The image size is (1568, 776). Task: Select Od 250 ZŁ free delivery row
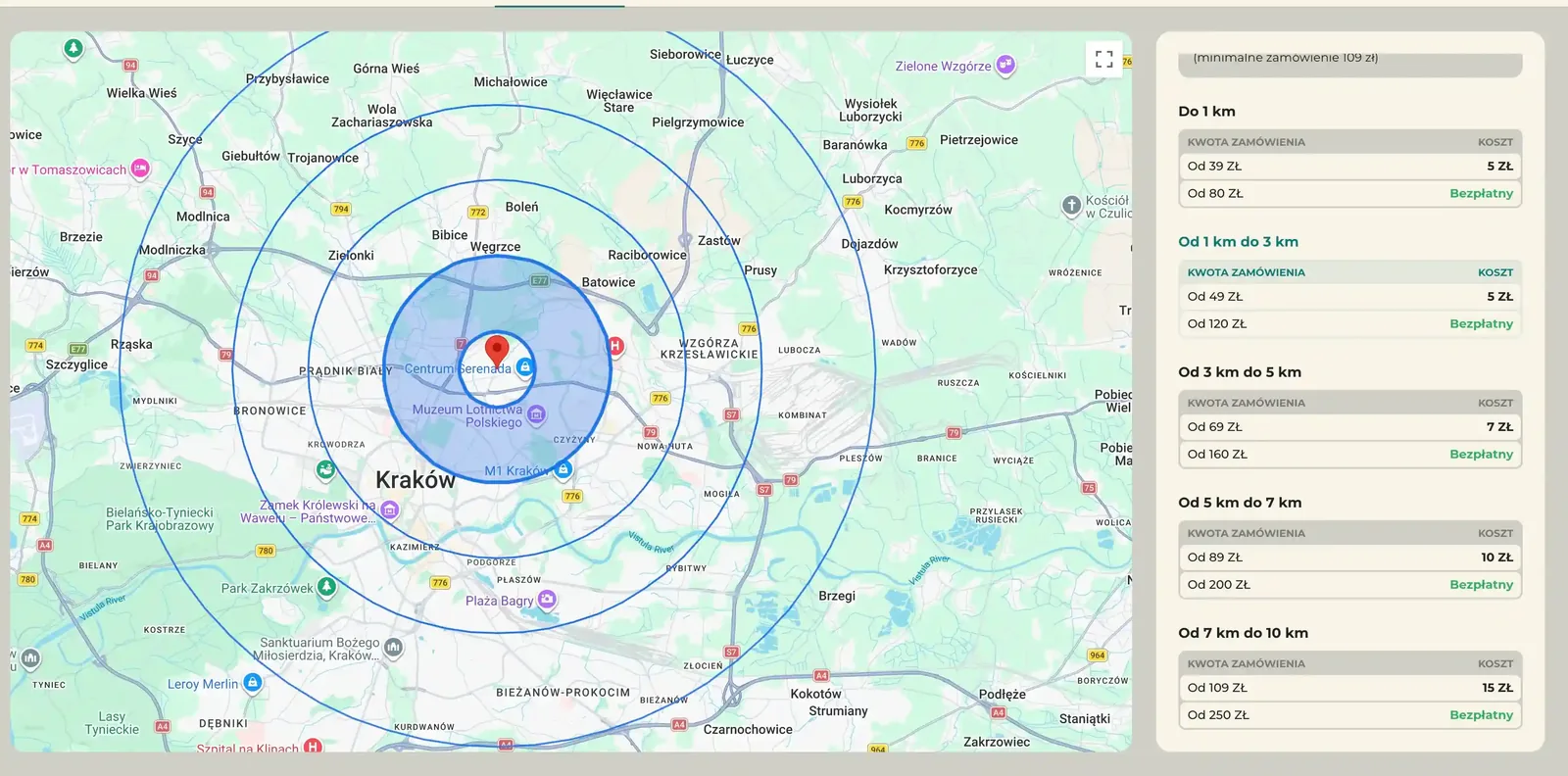click(1350, 715)
